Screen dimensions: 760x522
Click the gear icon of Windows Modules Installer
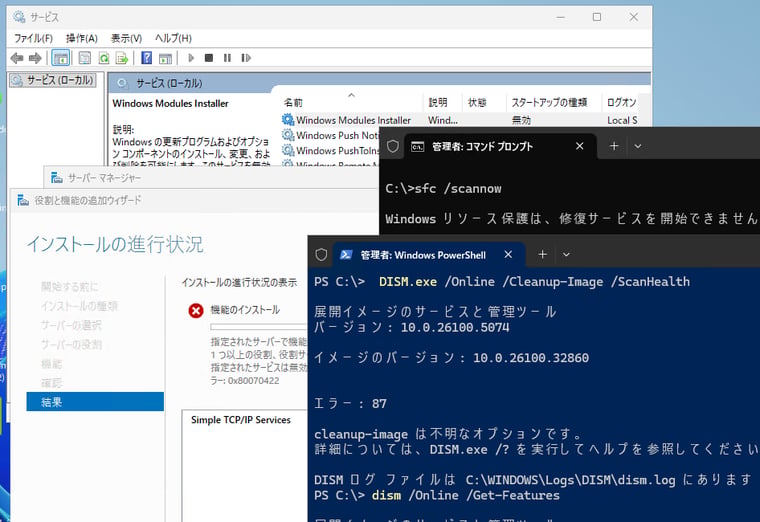[x=288, y=120]
